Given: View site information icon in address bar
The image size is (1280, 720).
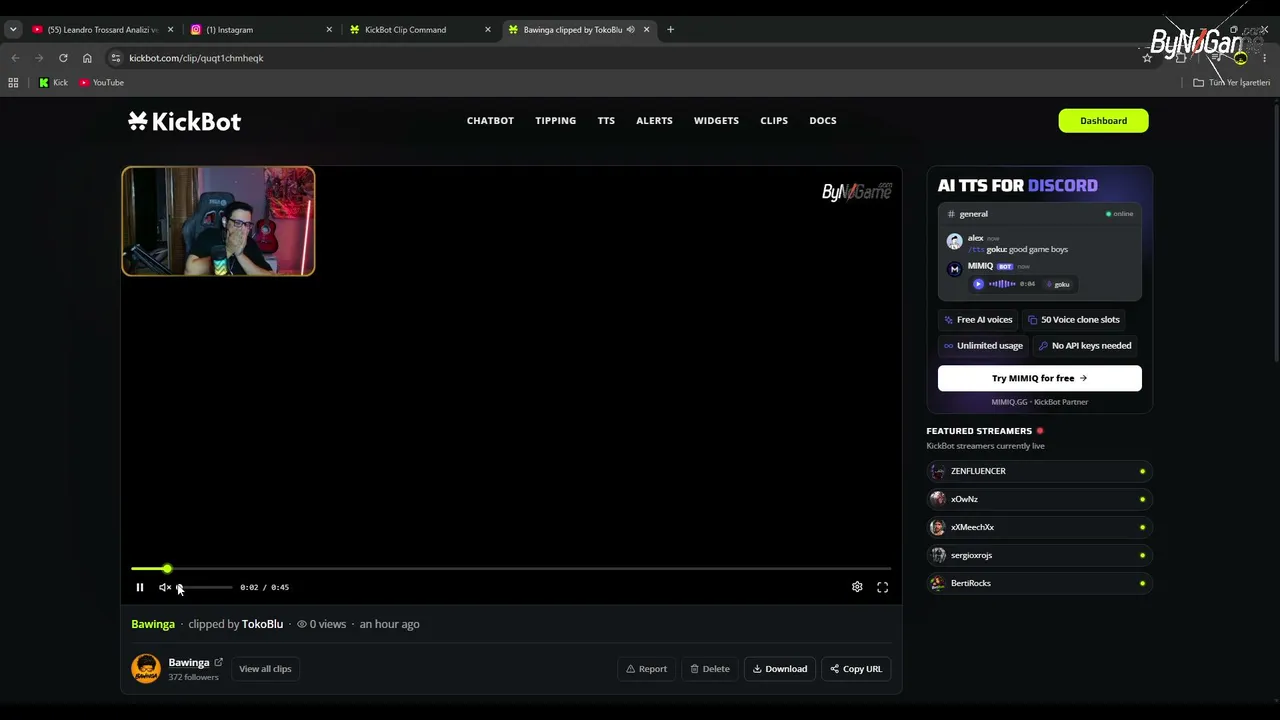Looking at the screenshot, I should pos(116,58).
